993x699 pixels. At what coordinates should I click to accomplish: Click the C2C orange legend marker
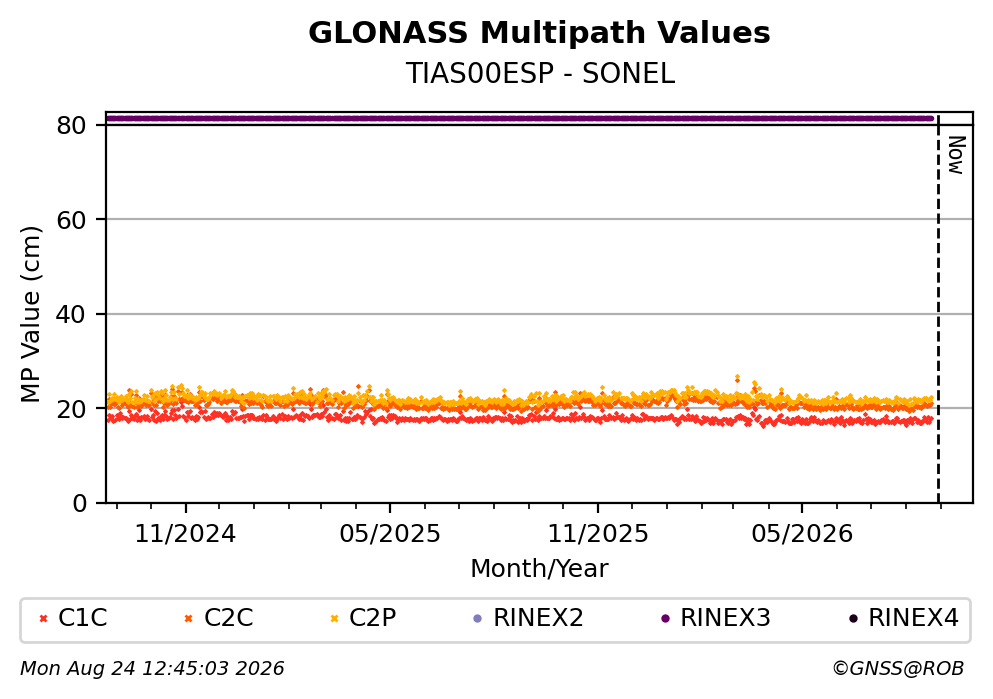coord(188,619)
